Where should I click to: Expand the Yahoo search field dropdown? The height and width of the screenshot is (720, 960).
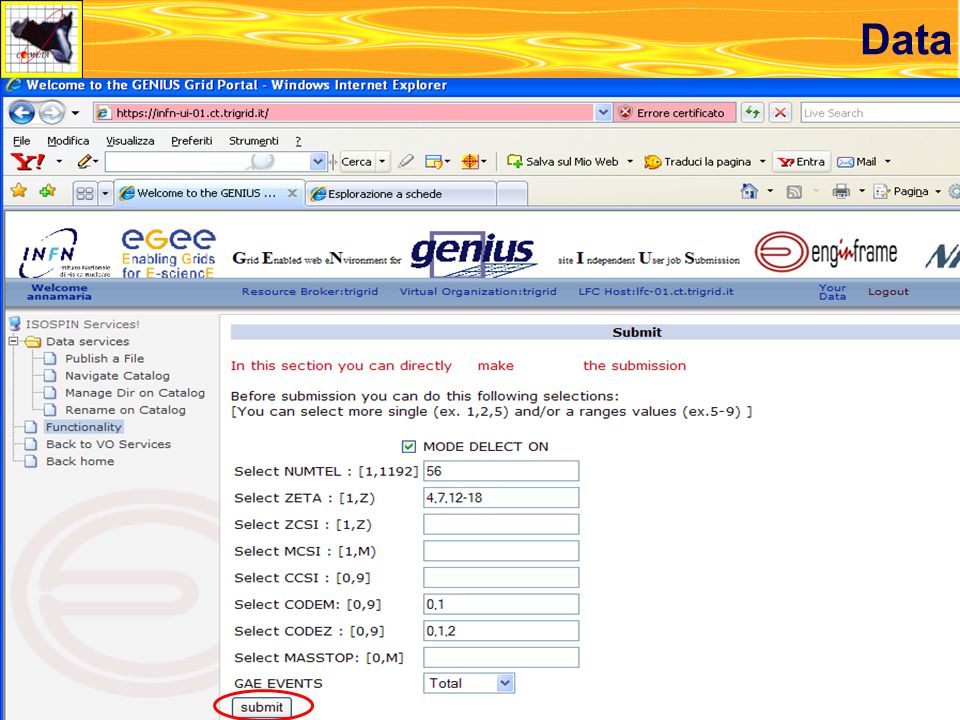[x=317, y=162]
